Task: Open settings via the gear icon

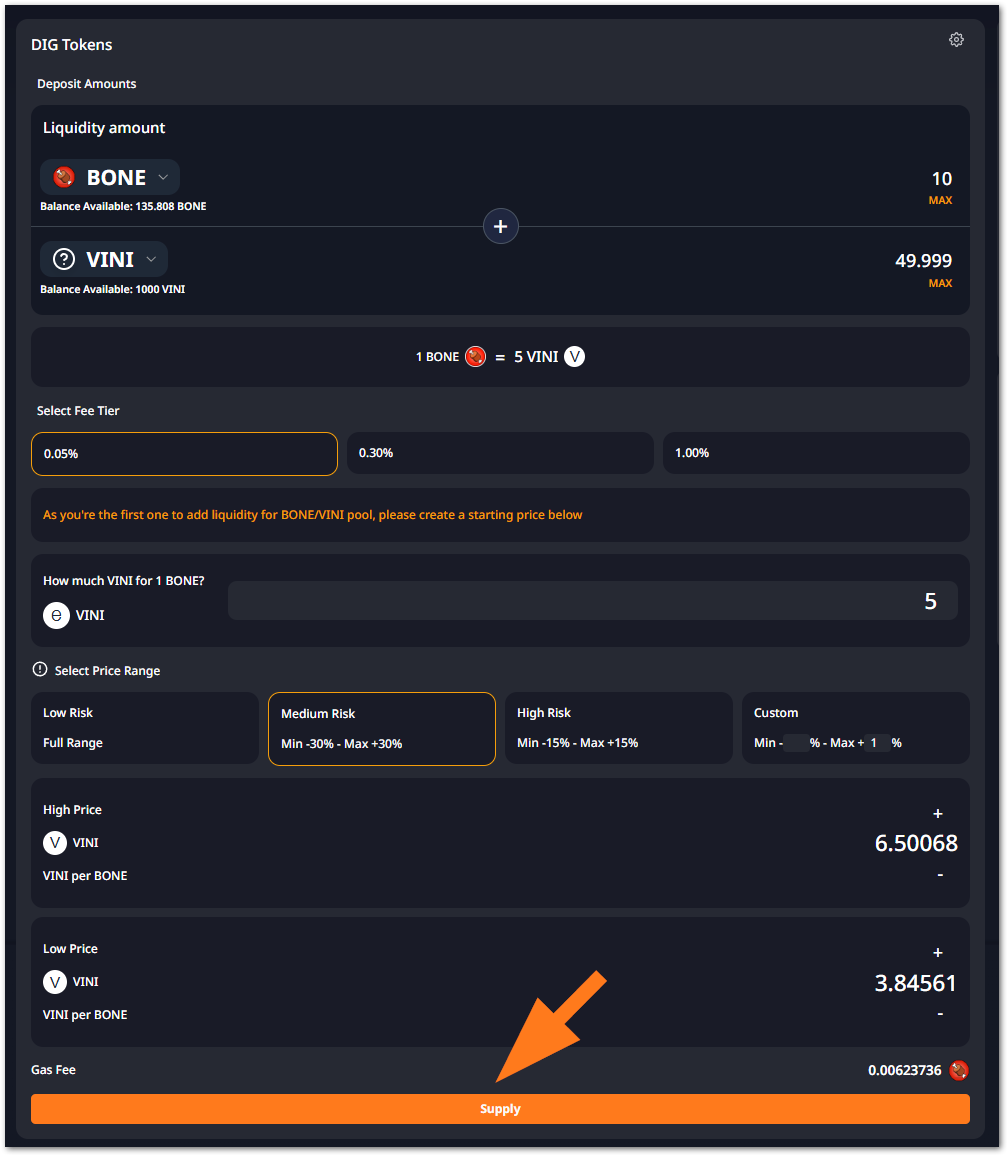Action: [x=956, y=40]
